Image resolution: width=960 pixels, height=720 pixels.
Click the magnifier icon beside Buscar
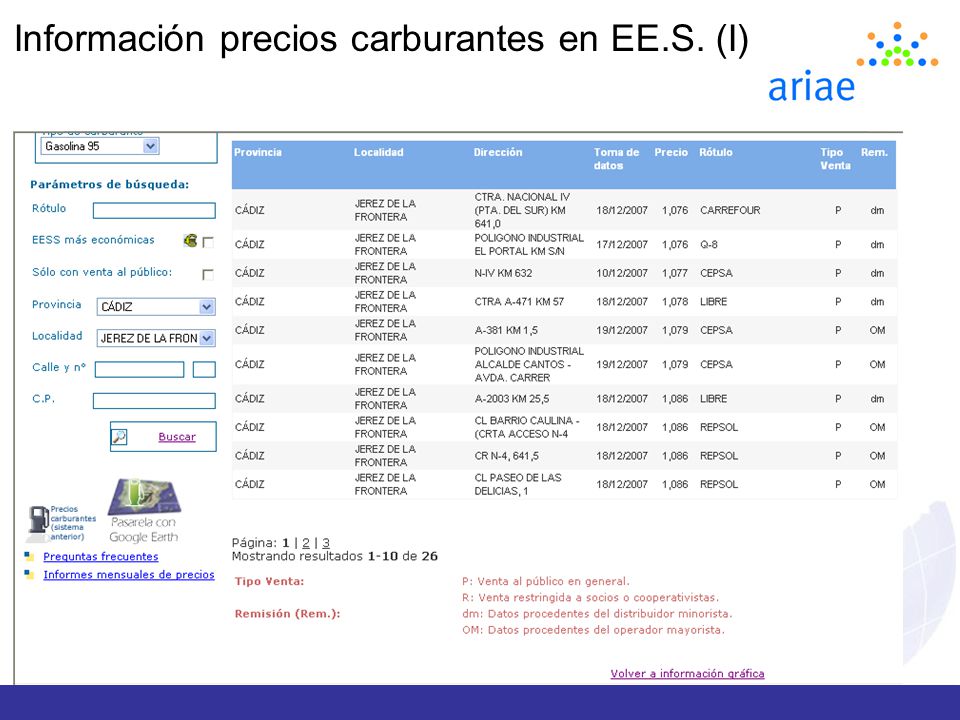[x=119, y=437]
